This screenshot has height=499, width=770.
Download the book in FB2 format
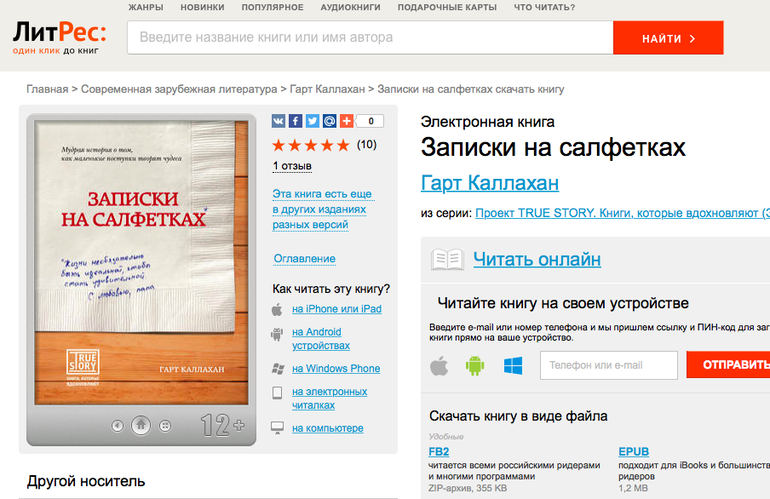pyautogui.click(x=439, y=451)
